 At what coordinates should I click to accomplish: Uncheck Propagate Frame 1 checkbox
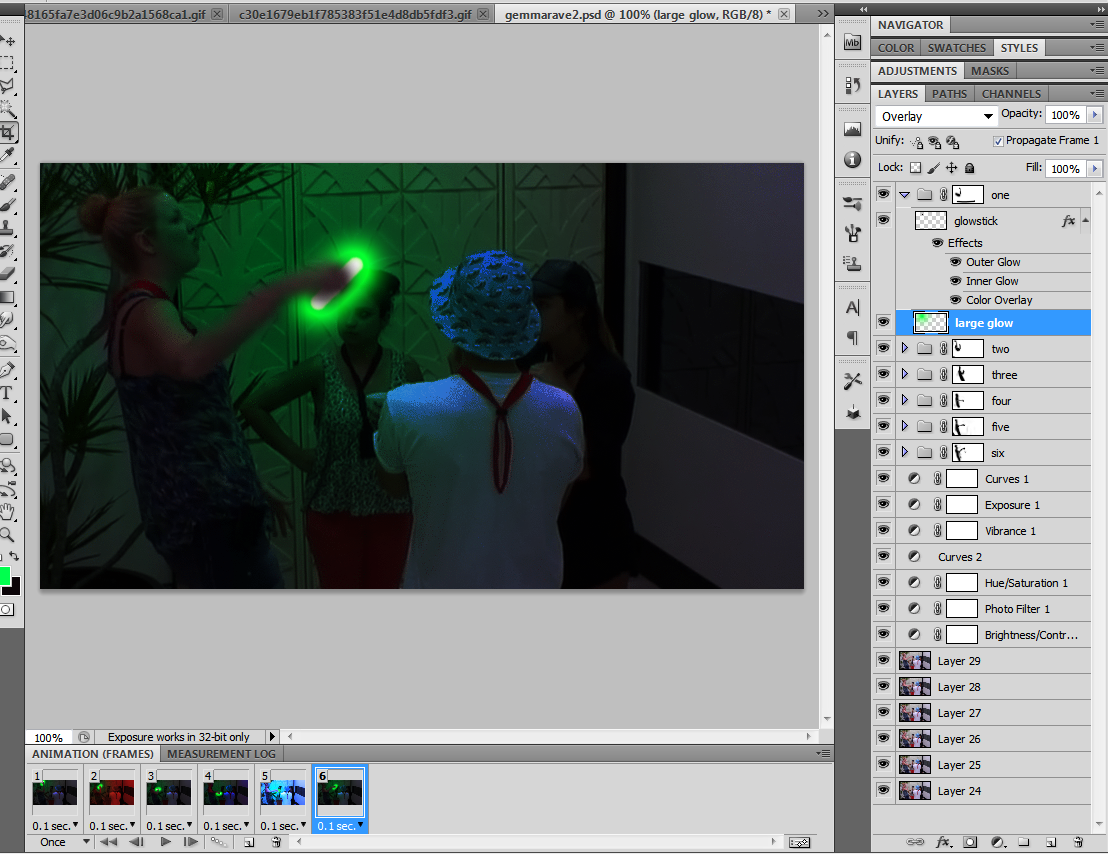(998, 141)
